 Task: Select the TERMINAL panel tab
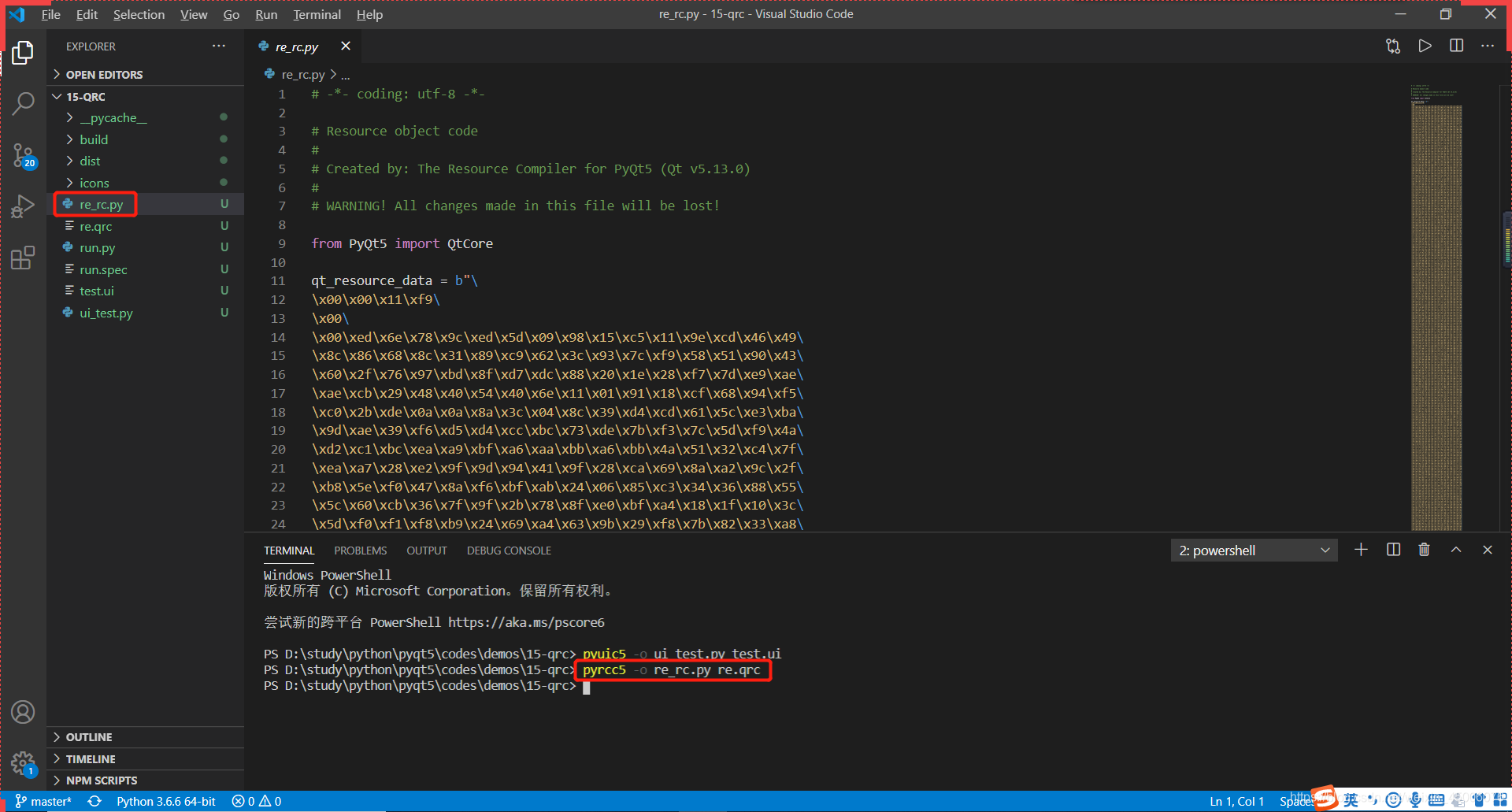pos(289,551)
